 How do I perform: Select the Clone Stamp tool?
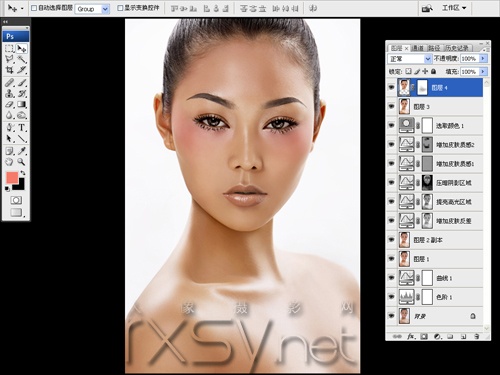10,93
